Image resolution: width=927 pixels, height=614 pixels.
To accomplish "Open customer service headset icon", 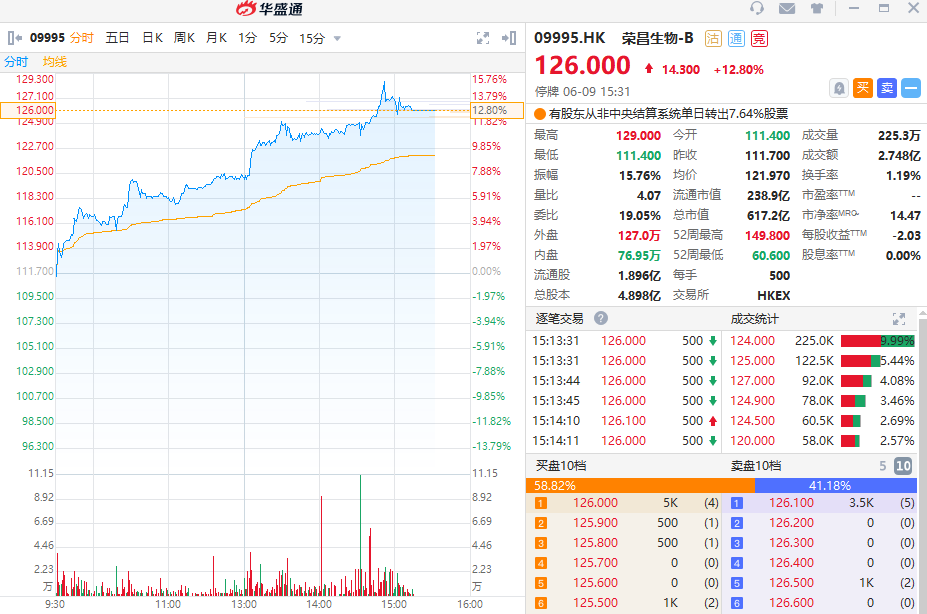I will [757, 8].
